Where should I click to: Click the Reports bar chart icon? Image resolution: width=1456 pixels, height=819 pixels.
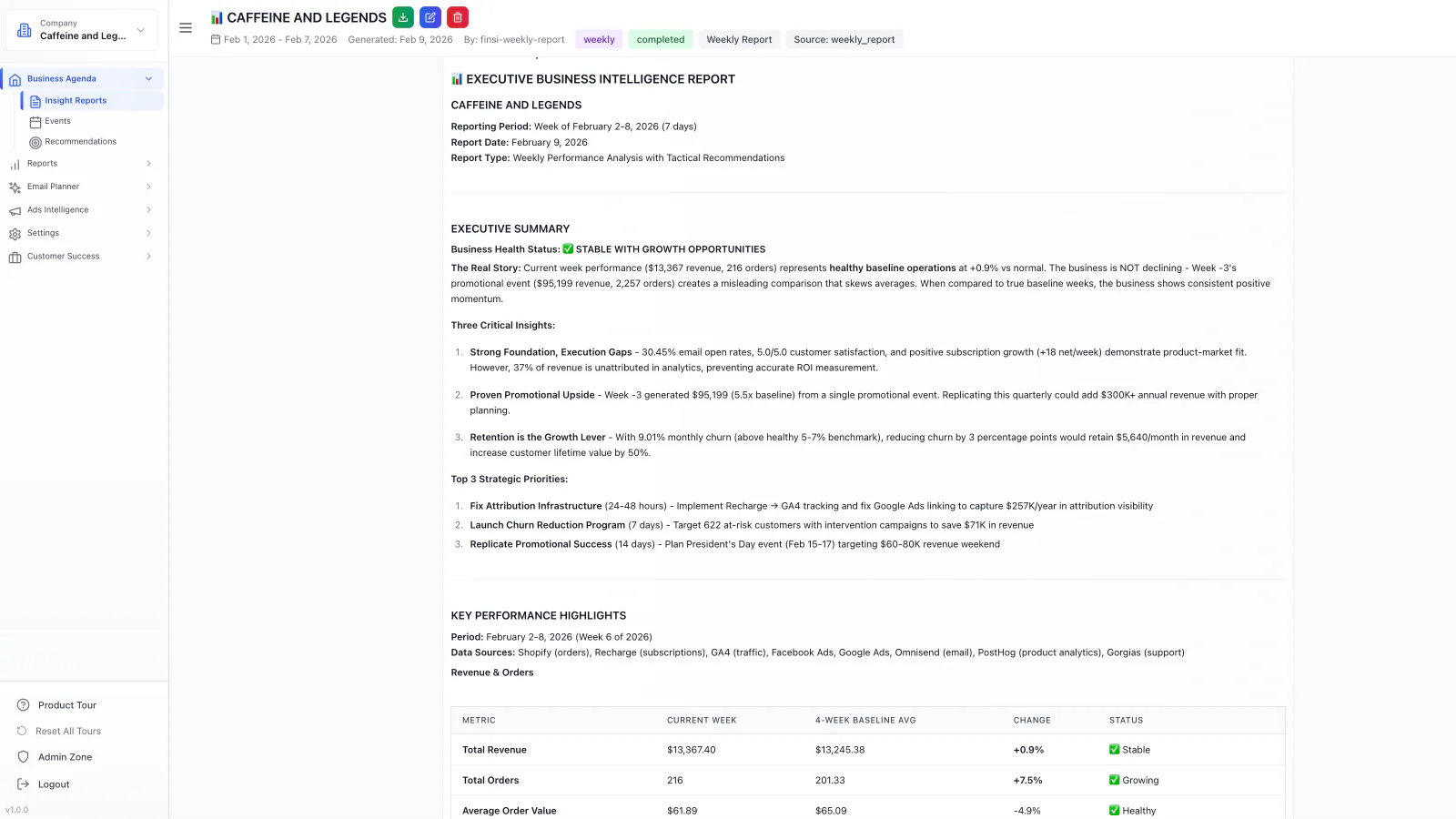[15, 165]
